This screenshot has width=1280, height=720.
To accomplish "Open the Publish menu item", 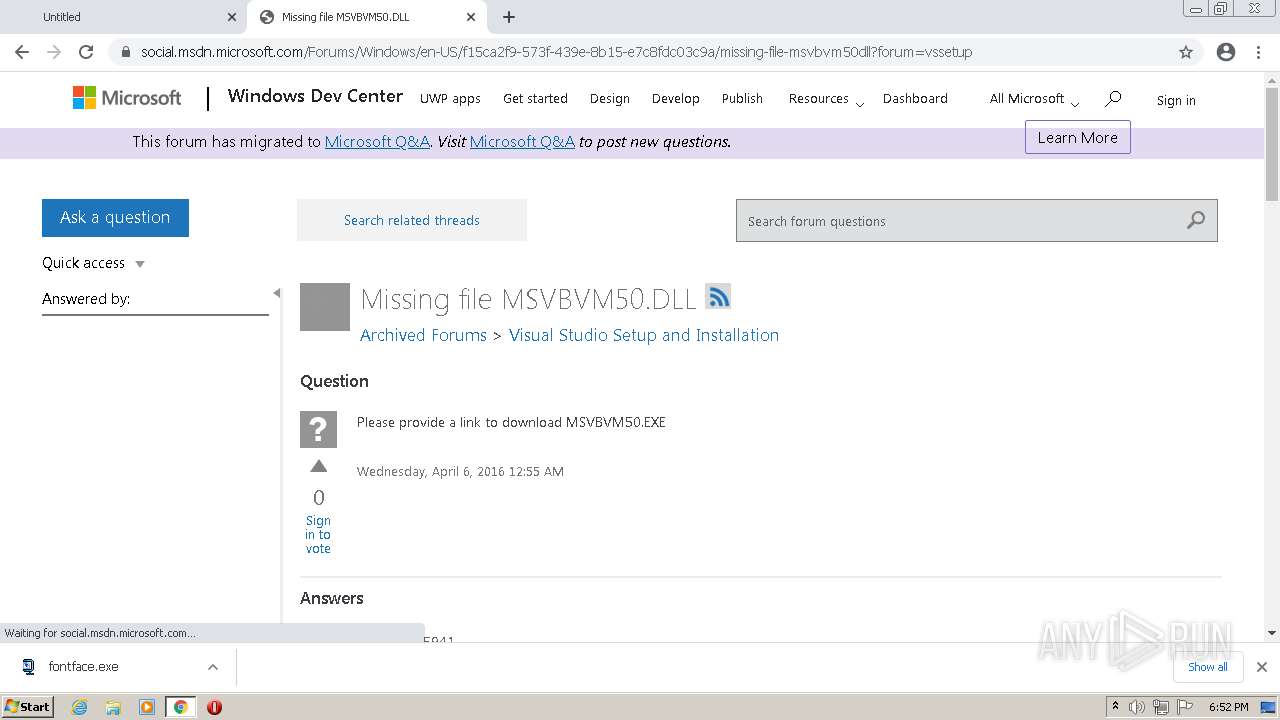I will pyautogui.click(x=742, y=98).
